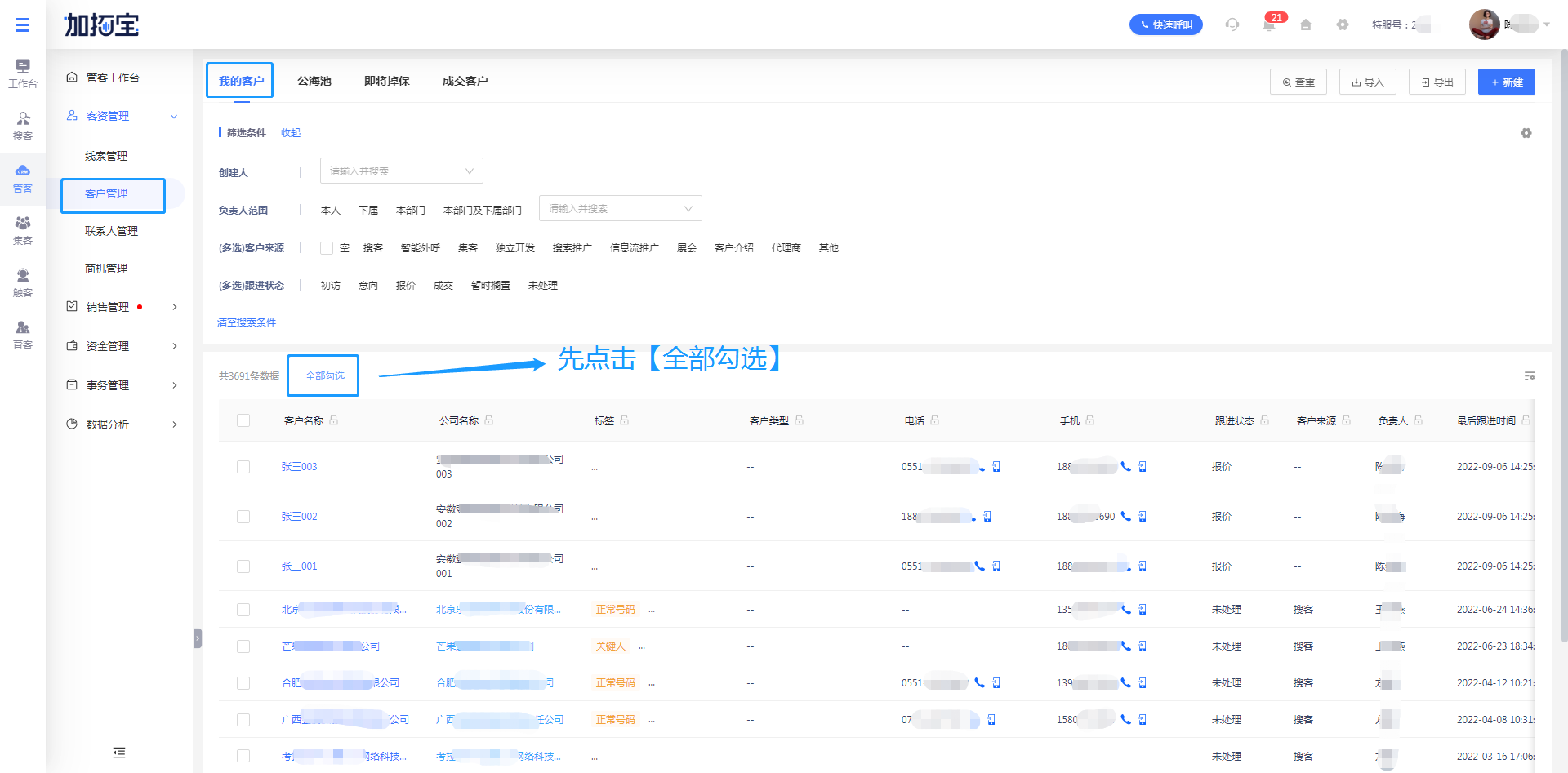This screenshot has width=1568, height=773.
Task: Open settings gear in top header
Action: point(1343,24)
